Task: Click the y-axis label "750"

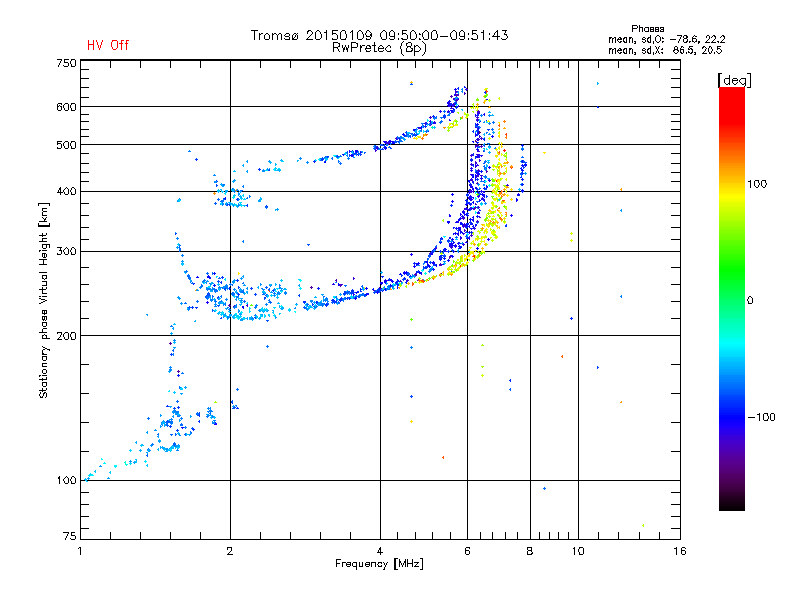Action: pyautogui.click(x=66, y=63)
